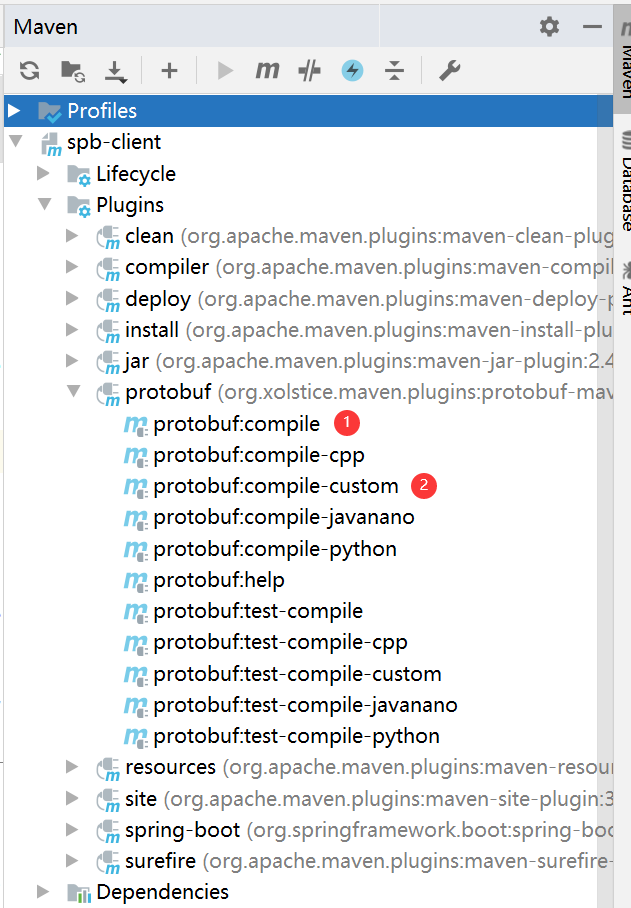Expand the install plugin
Image resolution: width=631 pixels, height=908 pixels.
click(x=72, y=329)
